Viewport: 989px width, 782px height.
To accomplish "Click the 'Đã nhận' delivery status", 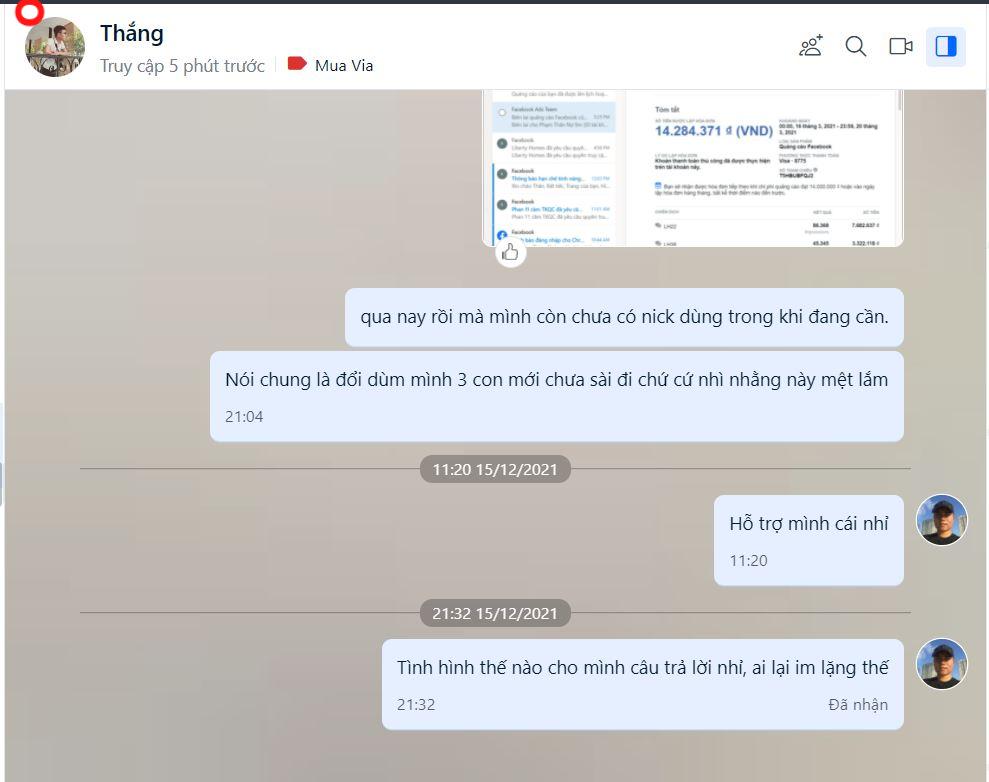I will pos(858,704).
